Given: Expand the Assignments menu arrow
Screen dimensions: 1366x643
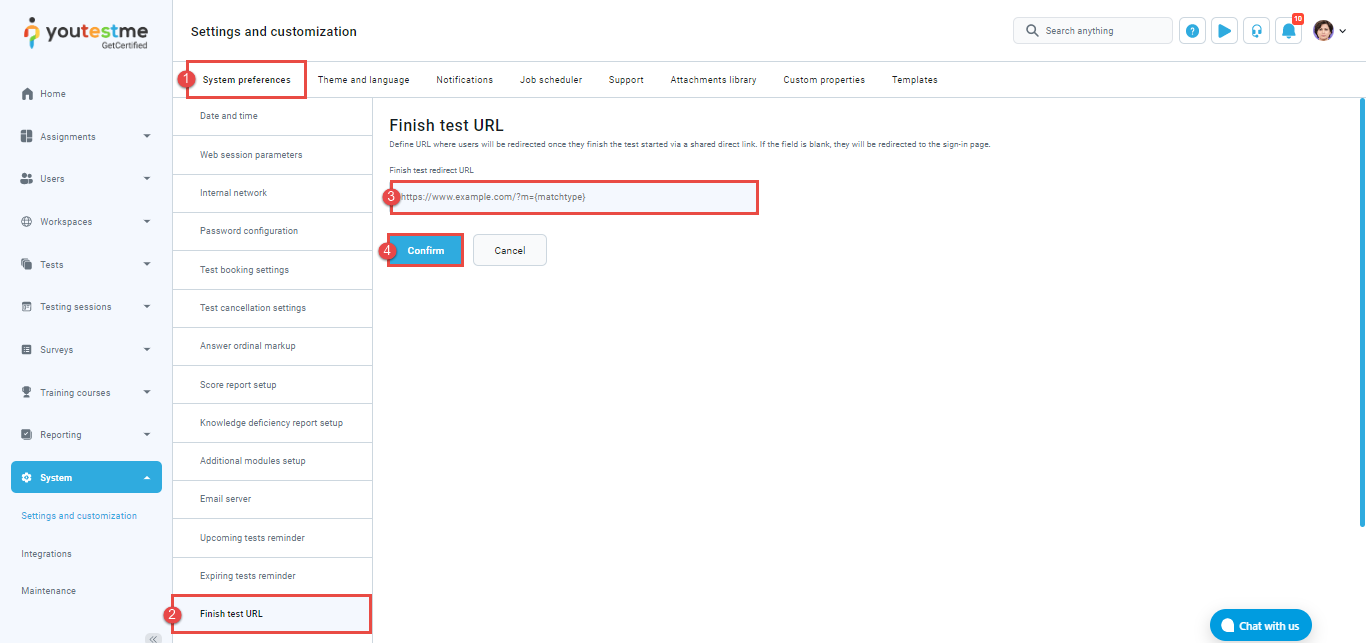Looking at the screenshot, I should point(147,136).
